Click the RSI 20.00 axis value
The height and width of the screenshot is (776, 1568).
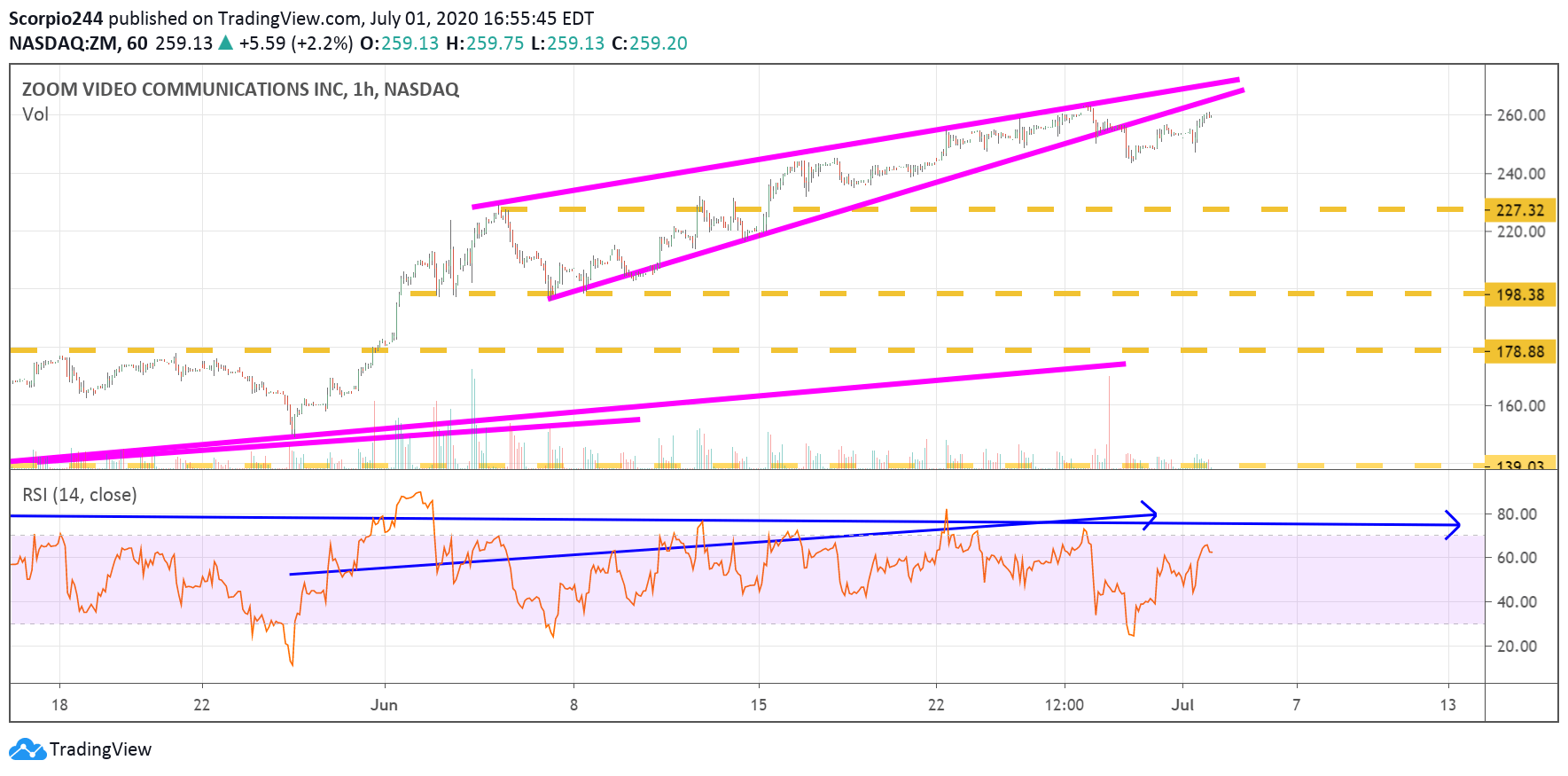[1517, 647]
